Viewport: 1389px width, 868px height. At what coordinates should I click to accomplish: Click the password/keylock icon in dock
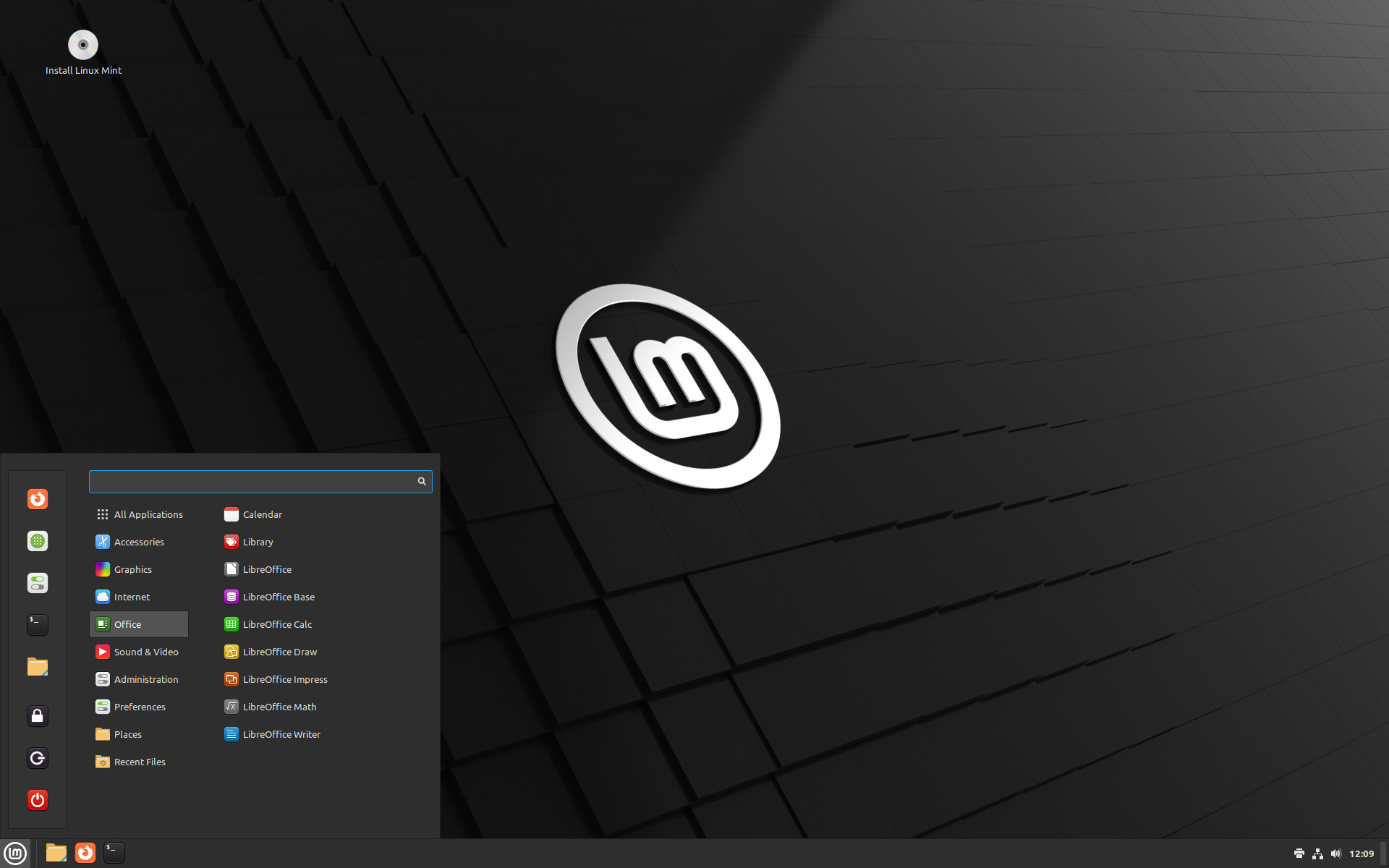[x=36, y=716]
